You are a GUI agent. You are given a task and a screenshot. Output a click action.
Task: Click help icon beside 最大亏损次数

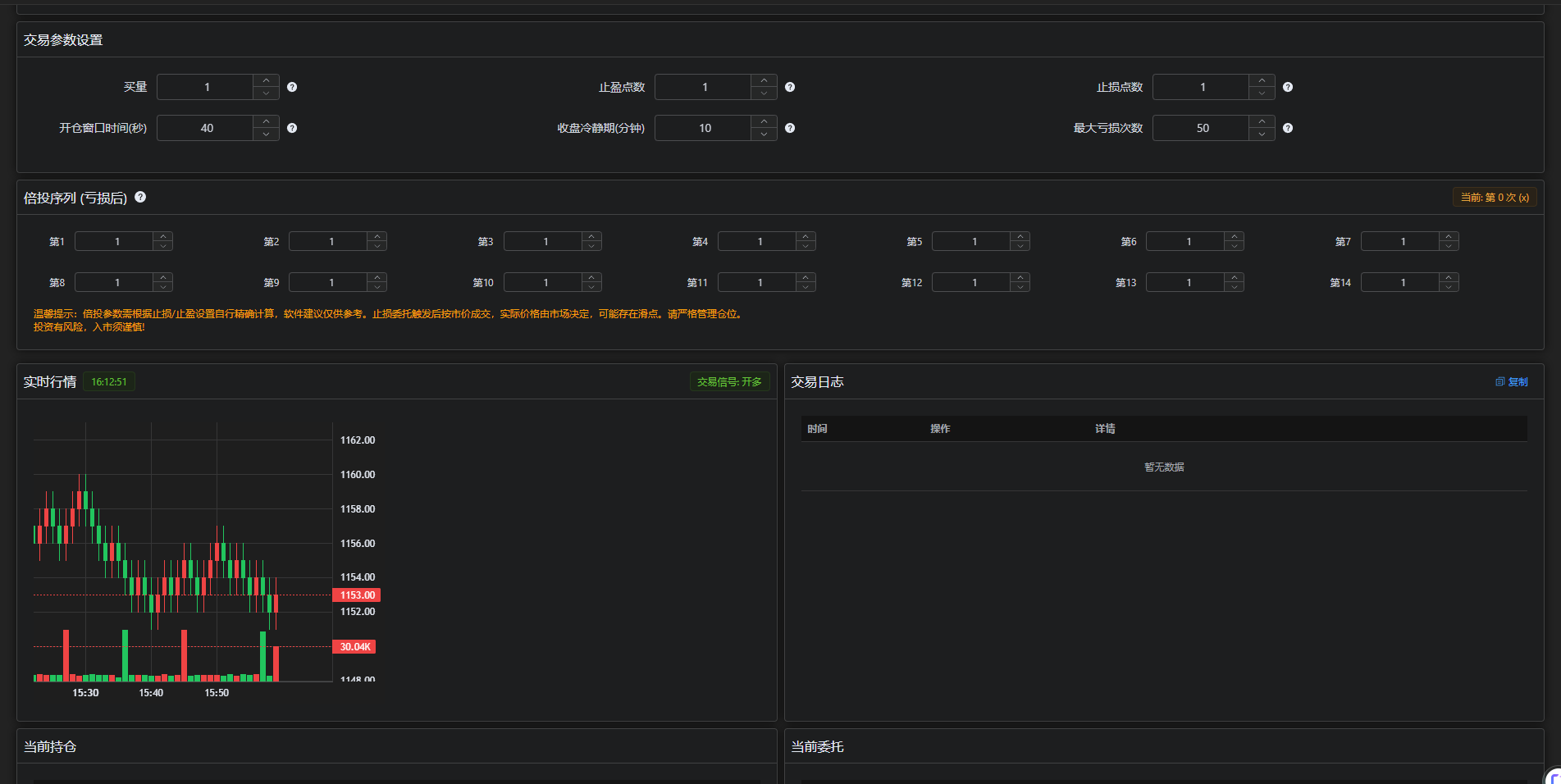click(1288, 128)
